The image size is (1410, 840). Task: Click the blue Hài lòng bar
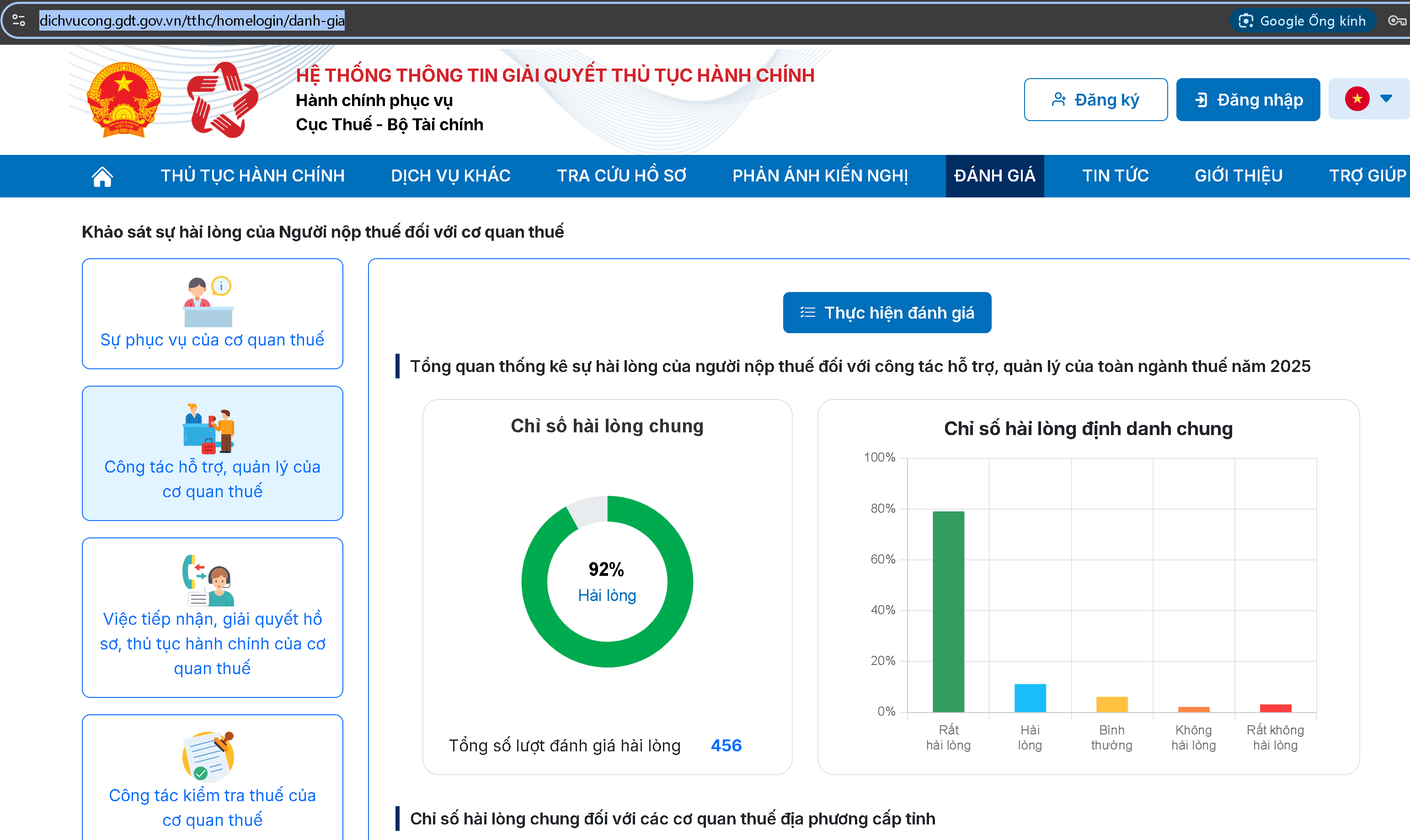click(1030, 698)
